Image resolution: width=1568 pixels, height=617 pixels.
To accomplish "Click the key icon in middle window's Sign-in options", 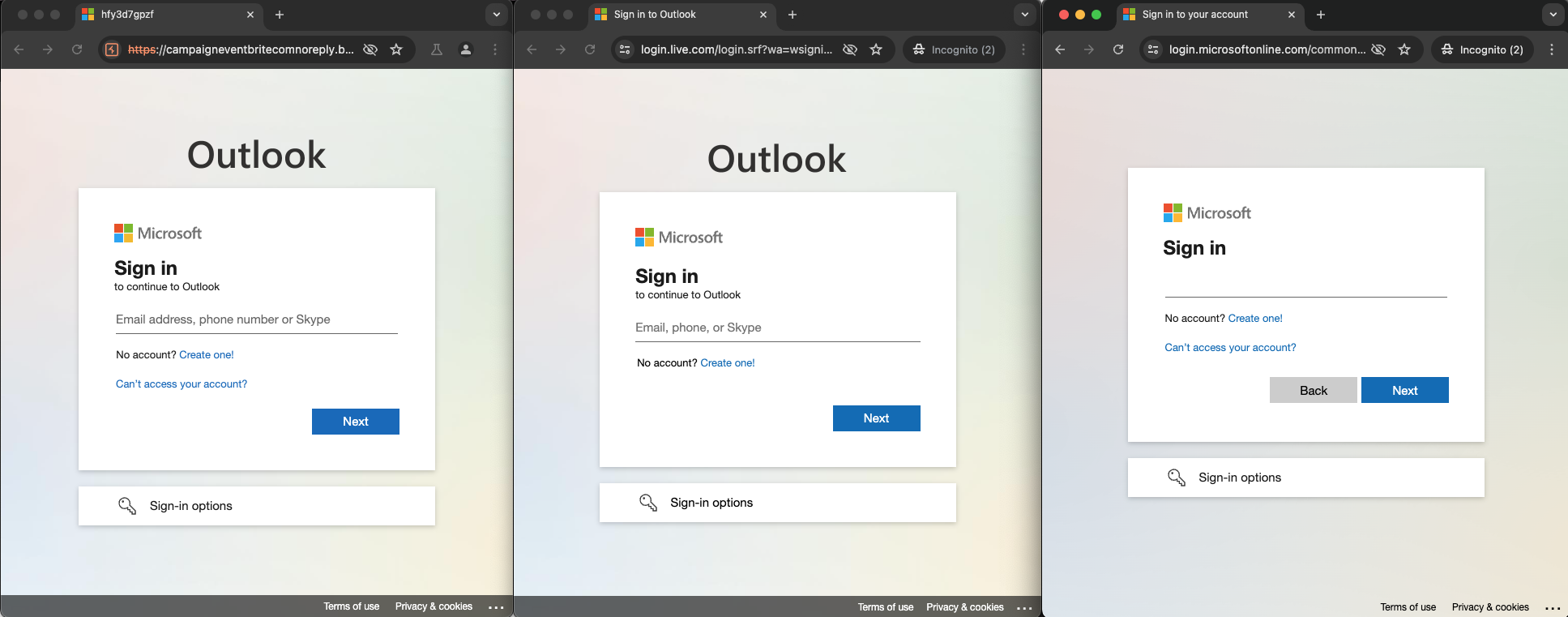I will (648, 503).
